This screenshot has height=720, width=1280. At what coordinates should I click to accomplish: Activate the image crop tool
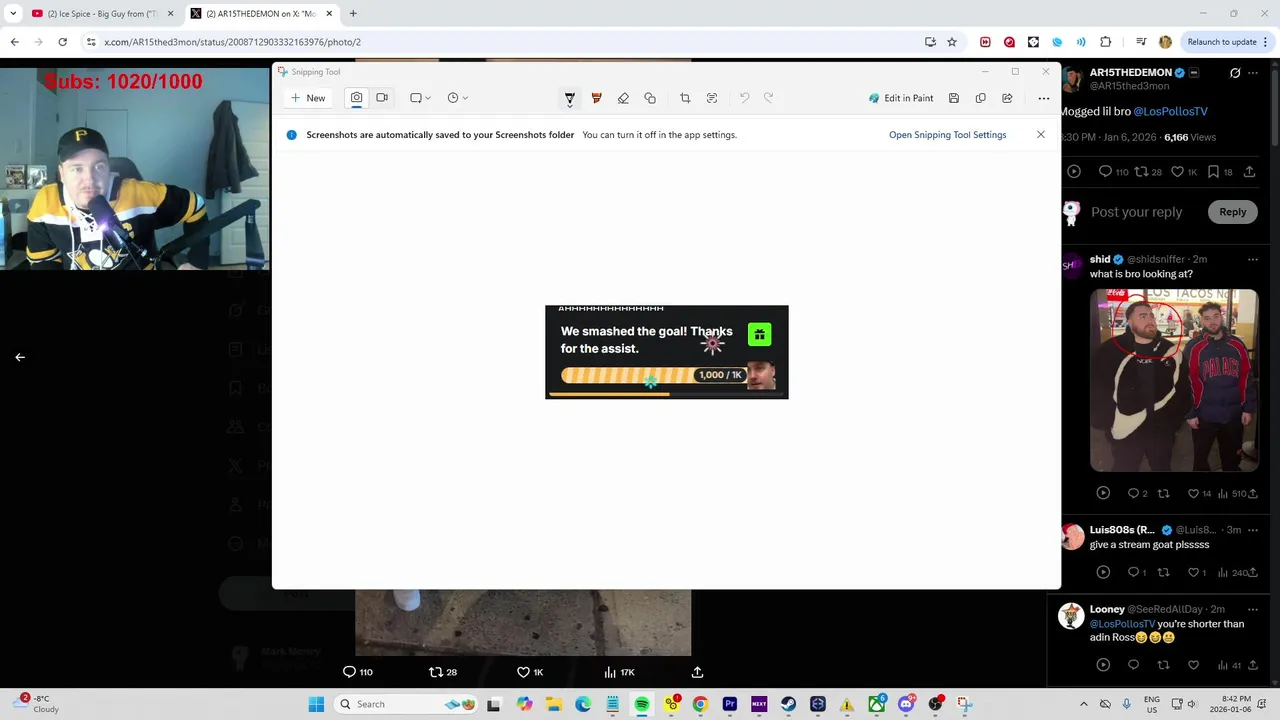click(685, 98)
